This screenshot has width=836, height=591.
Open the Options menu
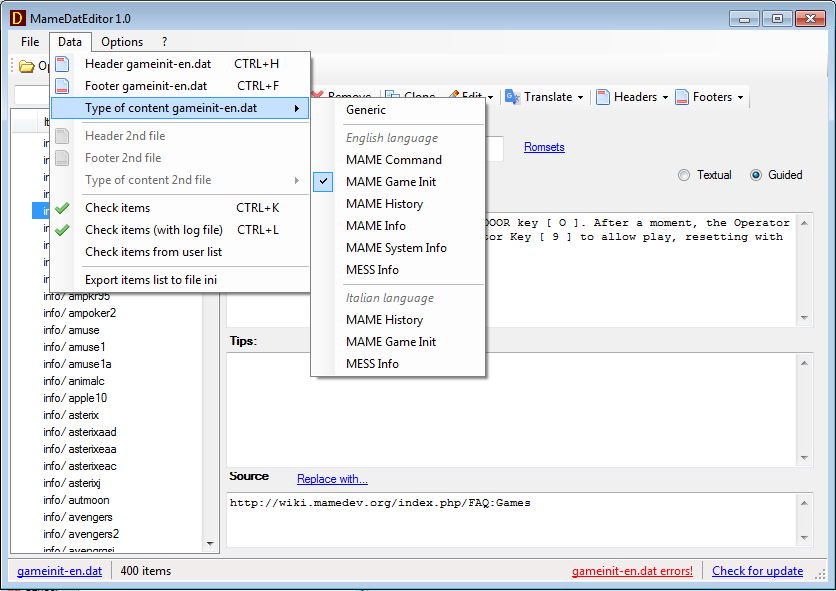122,42
